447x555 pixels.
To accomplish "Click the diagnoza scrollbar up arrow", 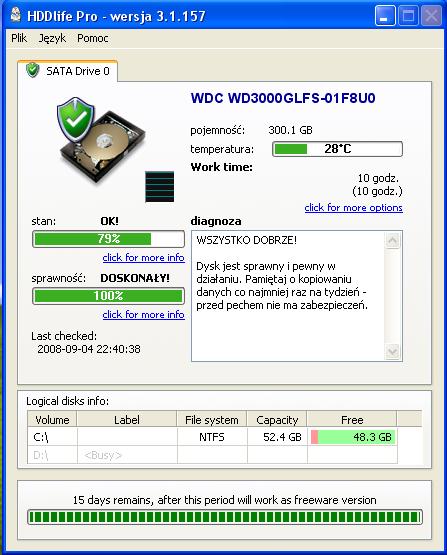I will coord(392,241).
